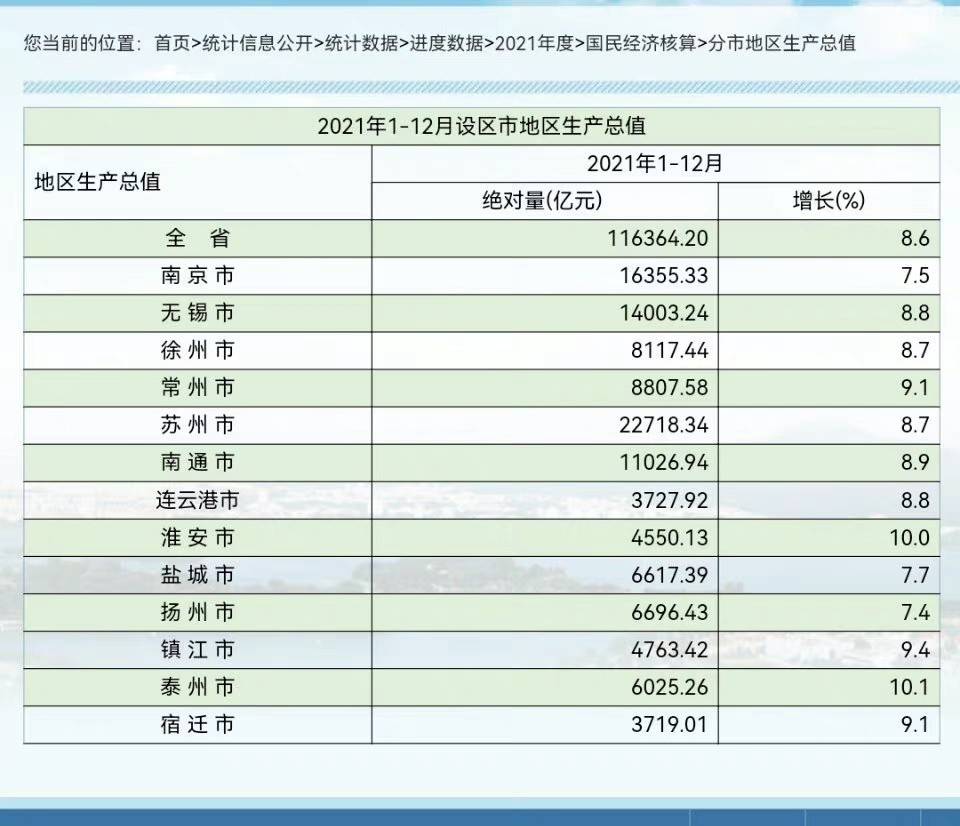Viewport: 960px width, 826px height.
Task: Go to 统计信息公开 in breadcrumb
Action: coord(257,43)
